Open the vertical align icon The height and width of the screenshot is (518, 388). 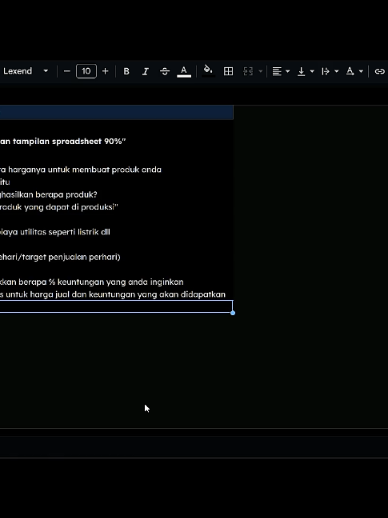[301, 71]
